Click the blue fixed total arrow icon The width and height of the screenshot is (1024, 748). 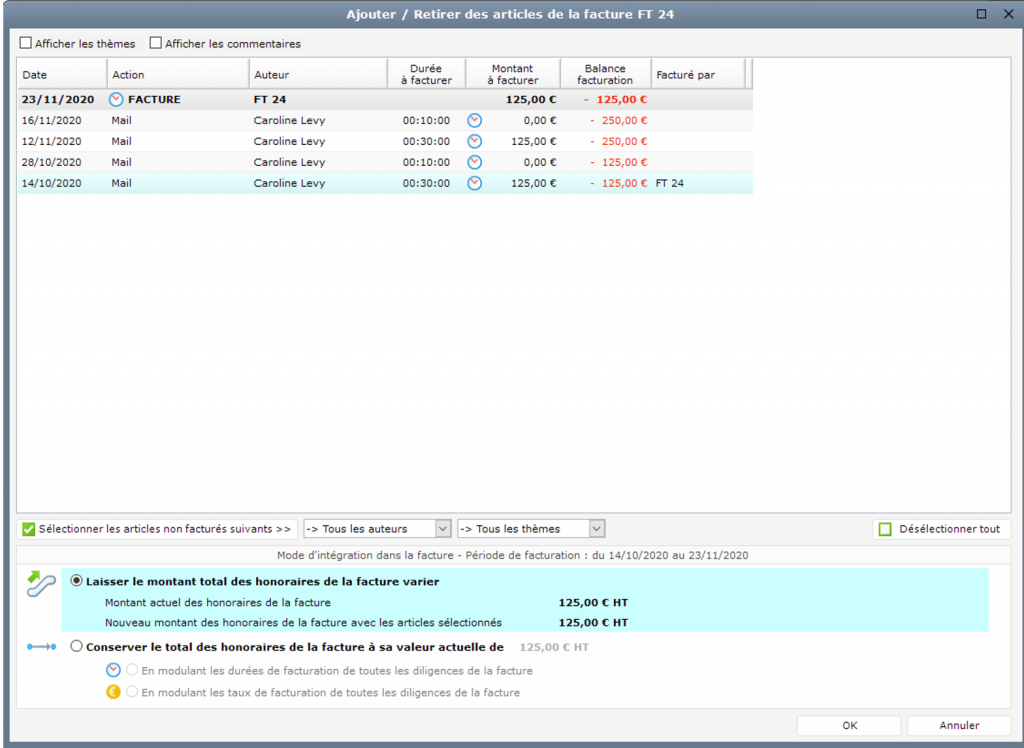coord(41,647)
